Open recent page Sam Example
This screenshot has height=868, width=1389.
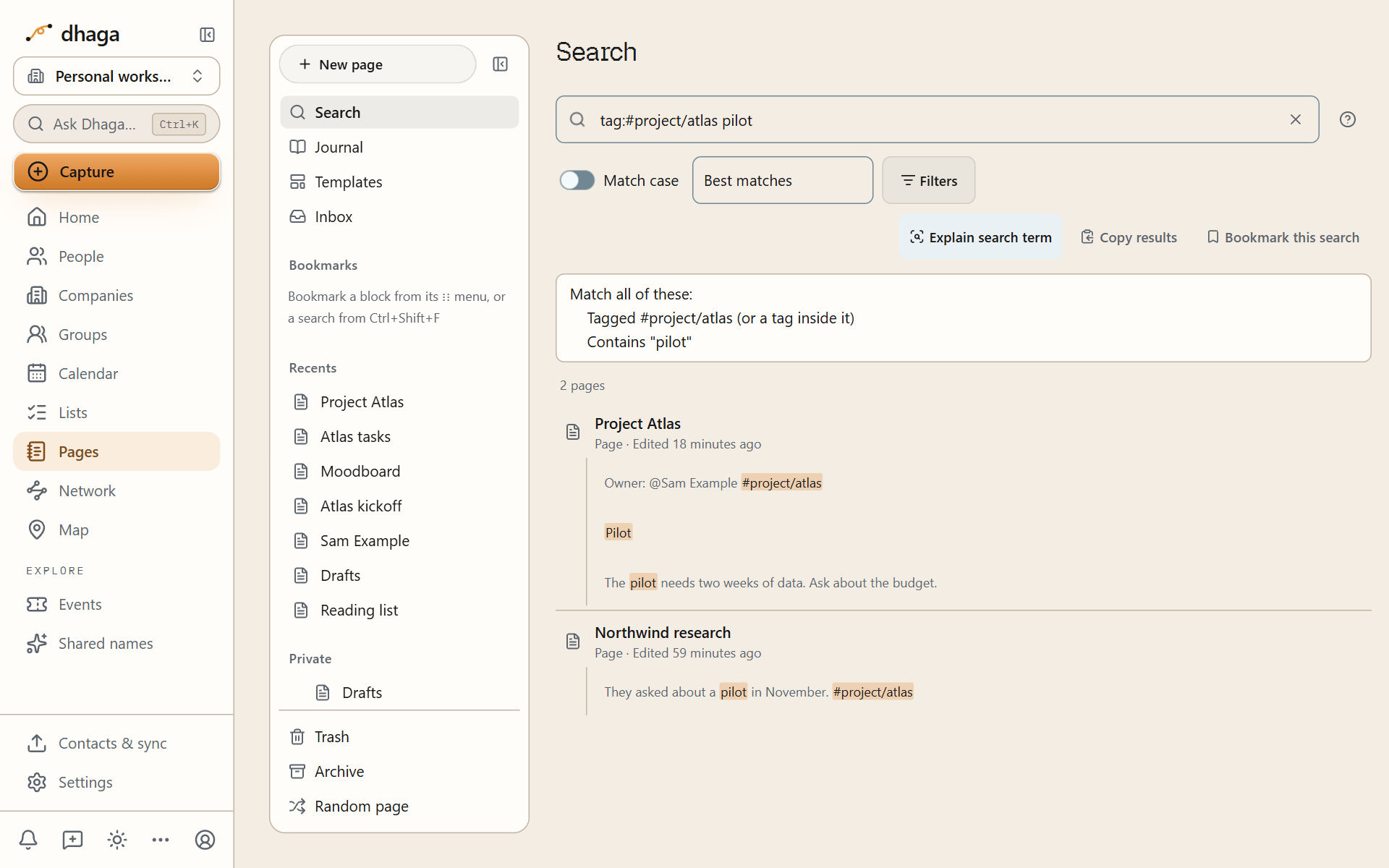coord(399,540)
